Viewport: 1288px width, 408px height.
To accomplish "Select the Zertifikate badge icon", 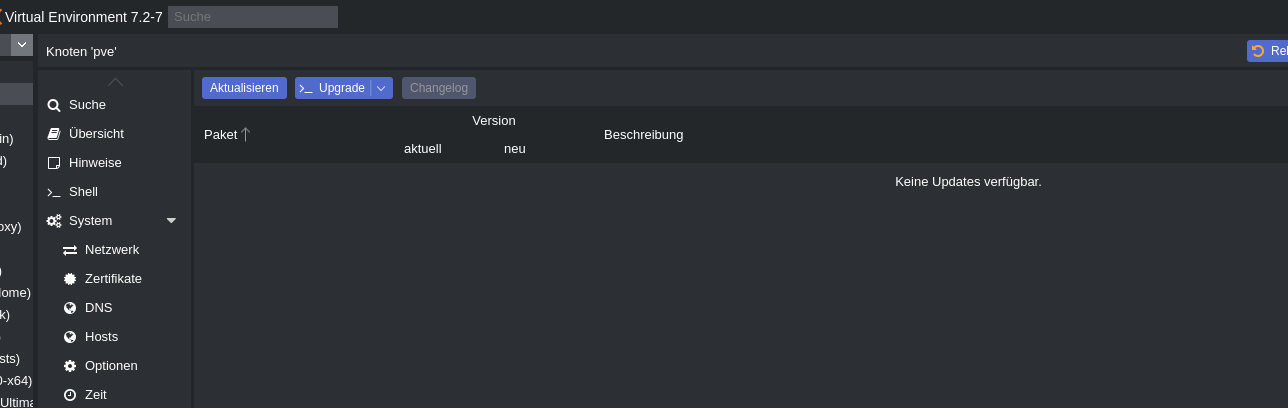I will click(x=70, y=279).
